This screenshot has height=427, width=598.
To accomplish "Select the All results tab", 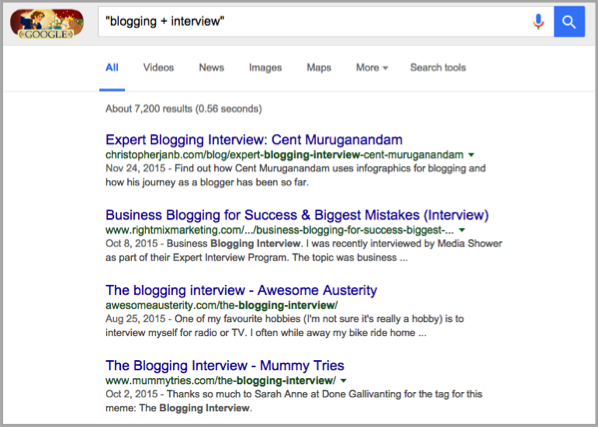I will (x=112, y=67).
